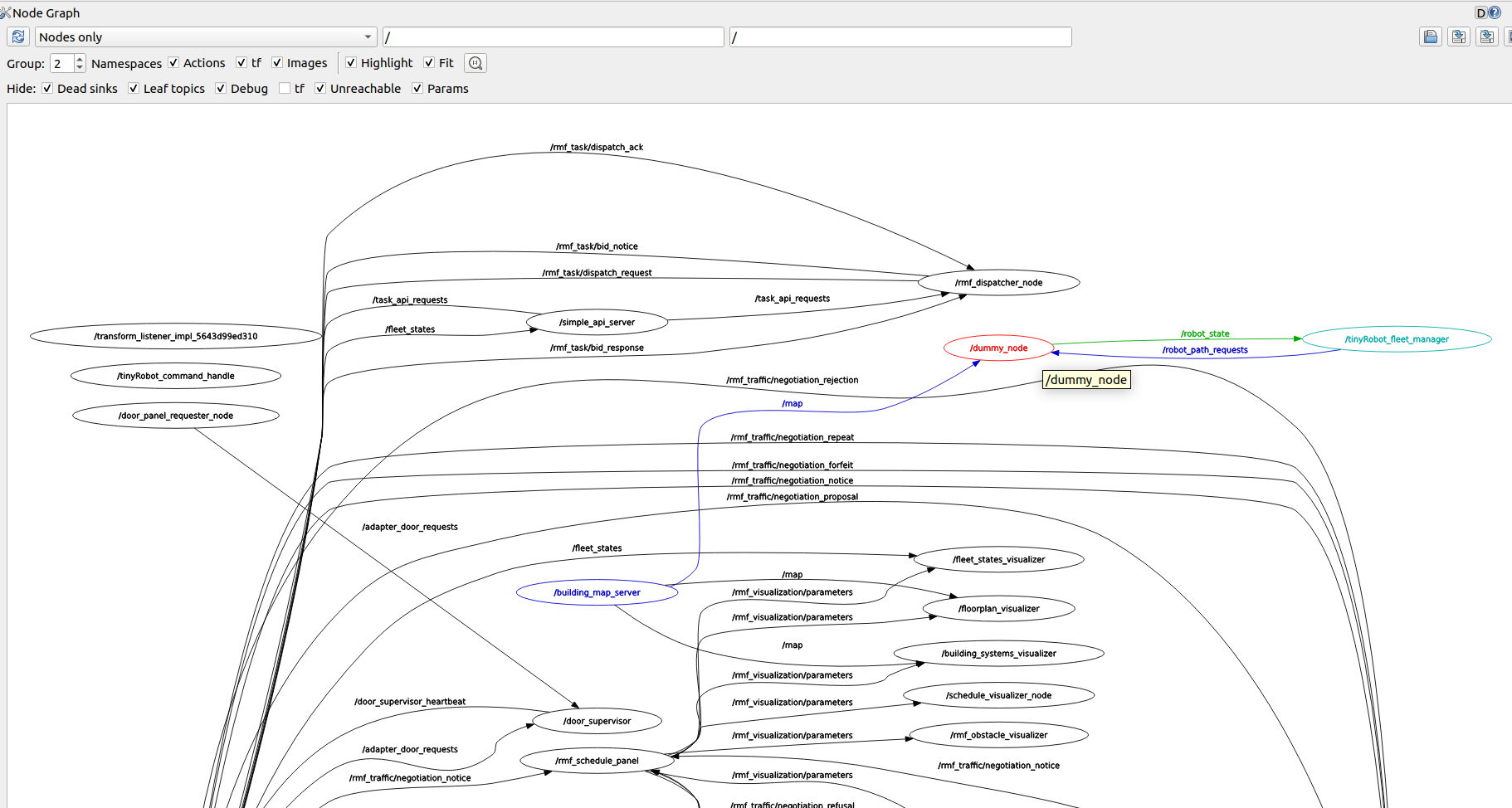The image size is (1512, 808).
Task: Click the /simple_api_server node
Action: pos(597,323)
